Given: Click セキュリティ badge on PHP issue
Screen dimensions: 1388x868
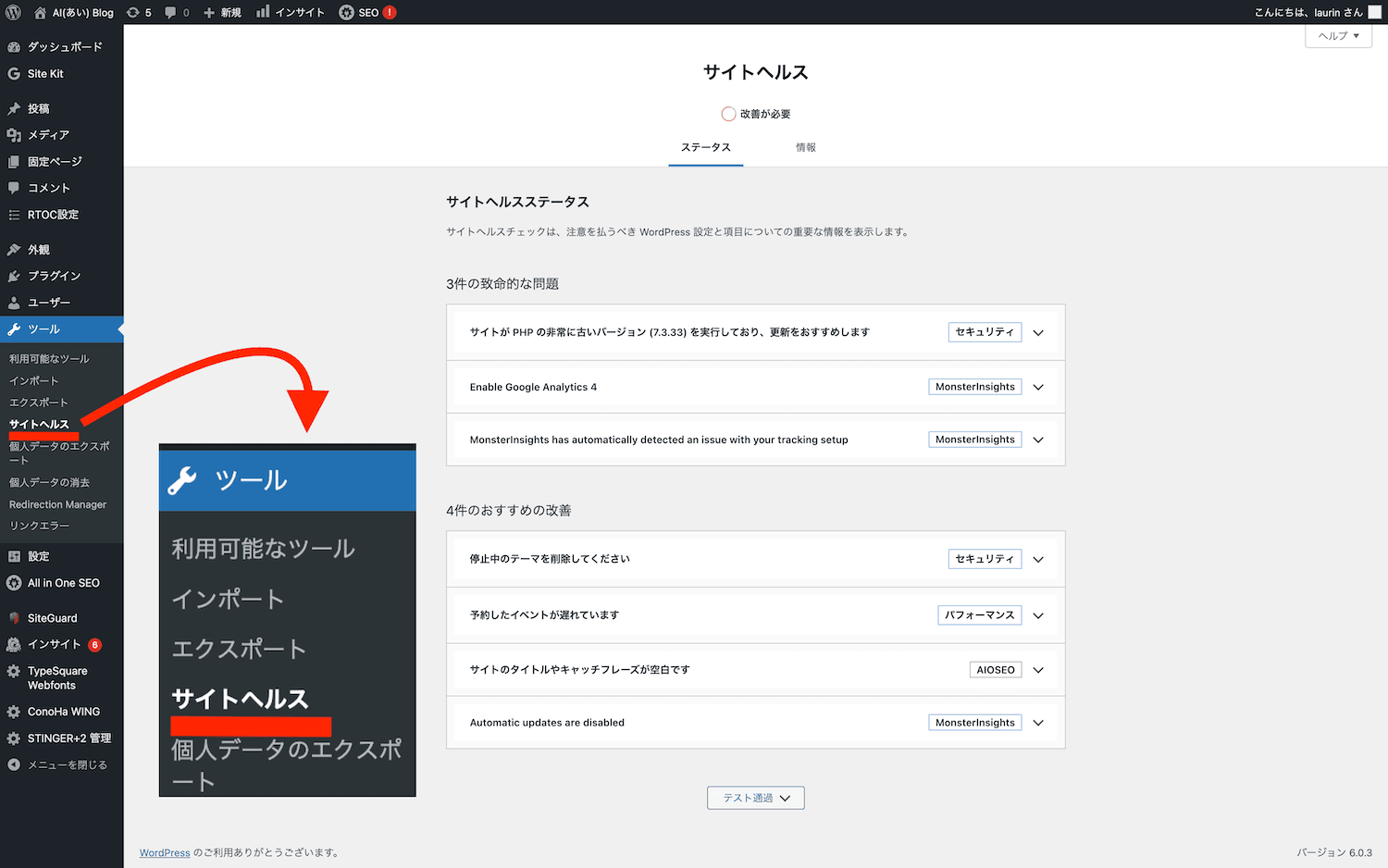Looking at the screenshot, I should point(985,332).
